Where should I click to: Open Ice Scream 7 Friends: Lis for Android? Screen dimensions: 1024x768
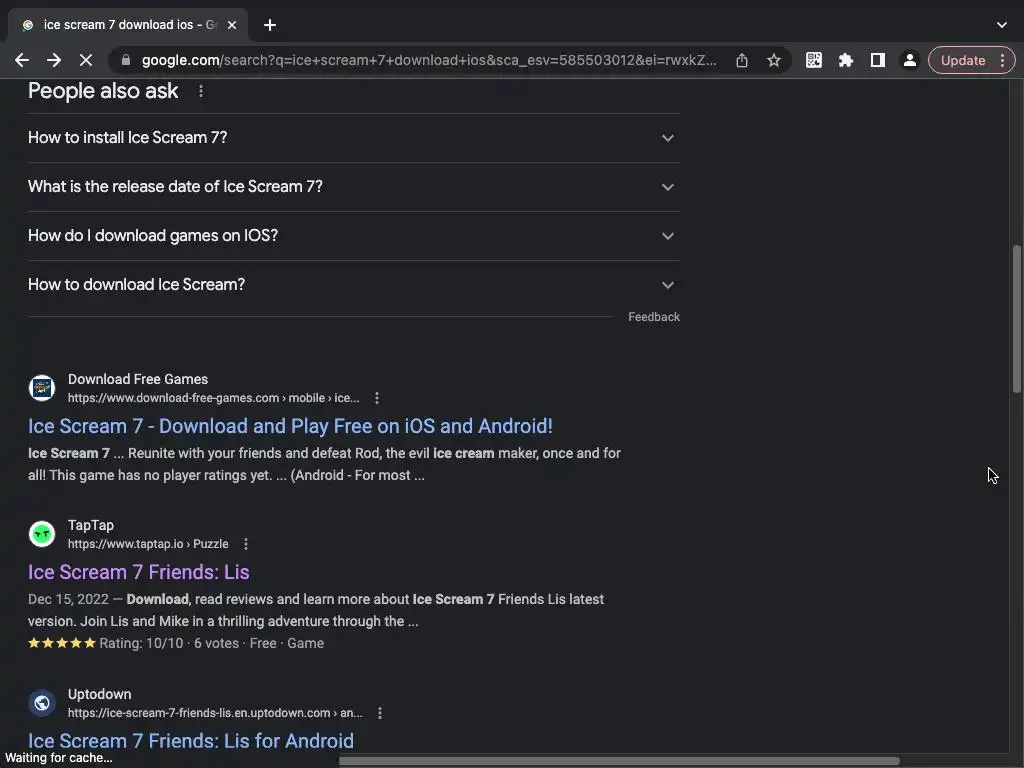pos(191,741)
